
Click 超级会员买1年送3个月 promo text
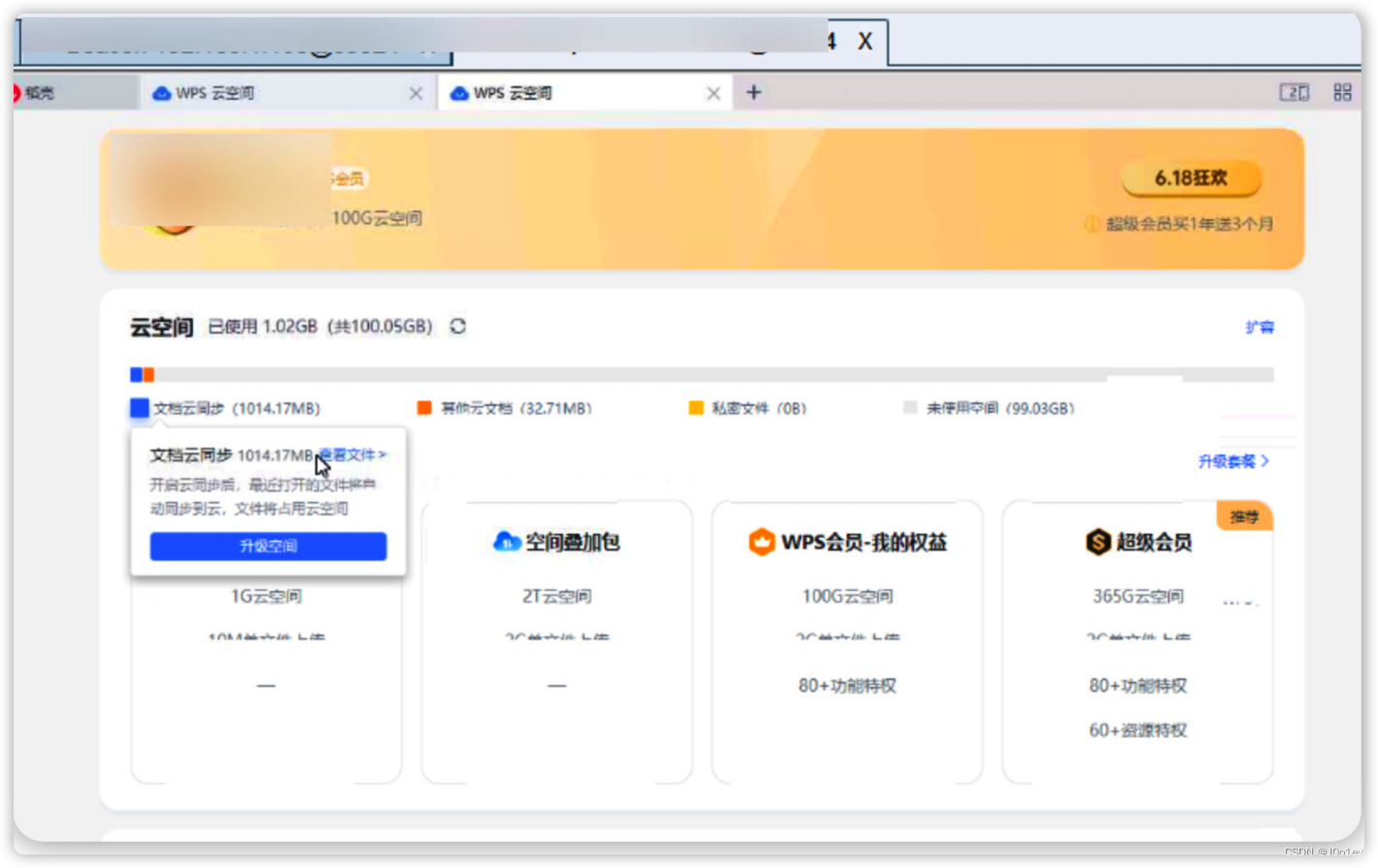1190,224
